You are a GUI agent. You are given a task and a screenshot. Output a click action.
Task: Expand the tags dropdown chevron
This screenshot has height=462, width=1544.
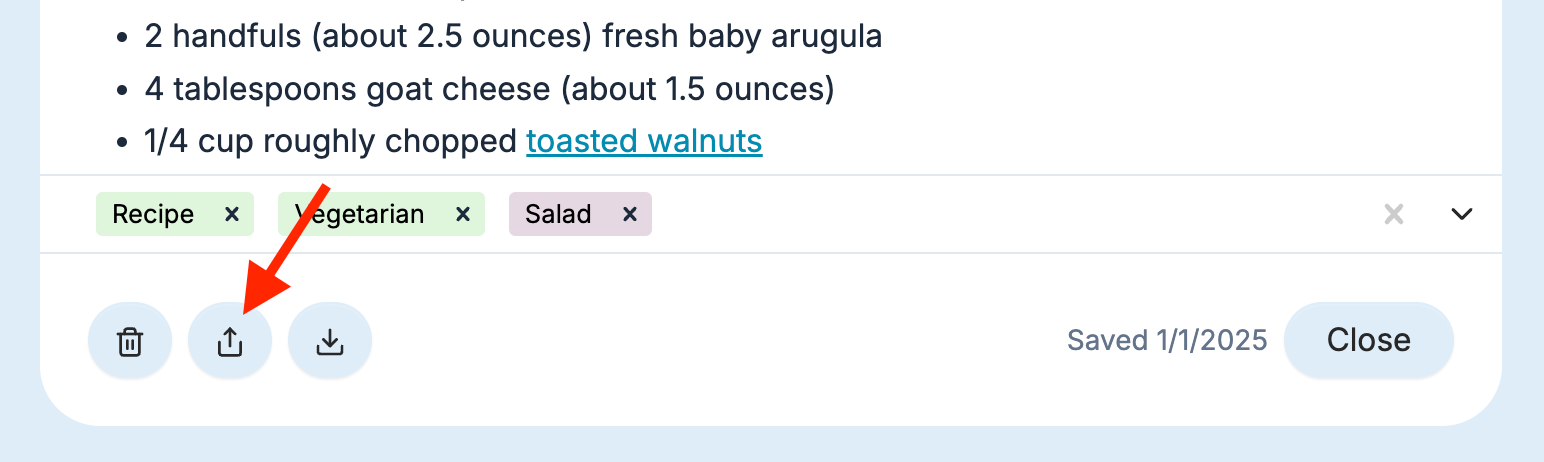[1462, 214]
